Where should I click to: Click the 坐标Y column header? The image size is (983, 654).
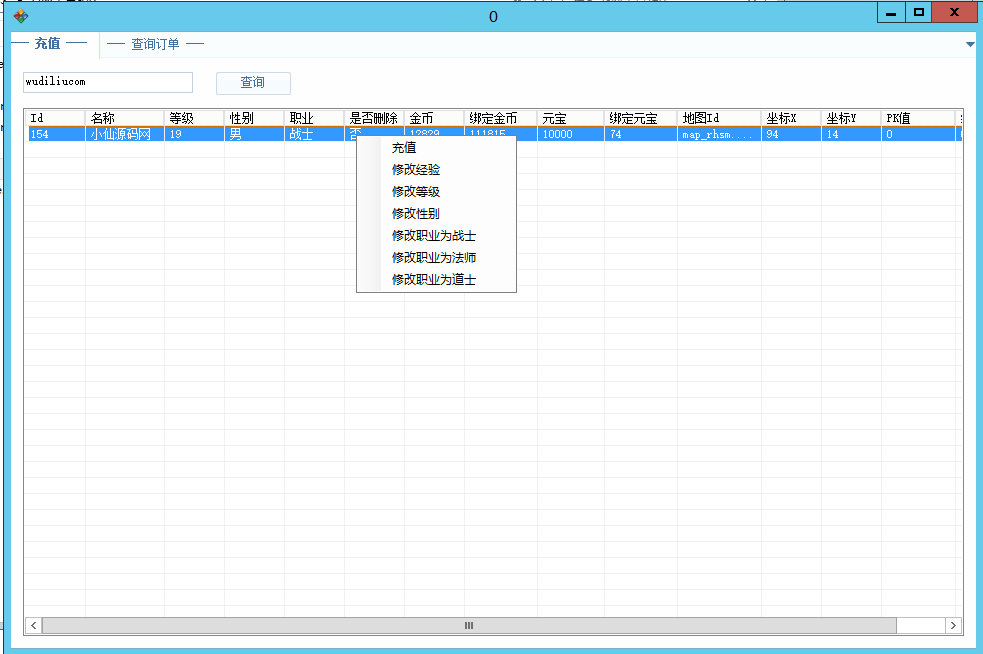coord(852,118)
